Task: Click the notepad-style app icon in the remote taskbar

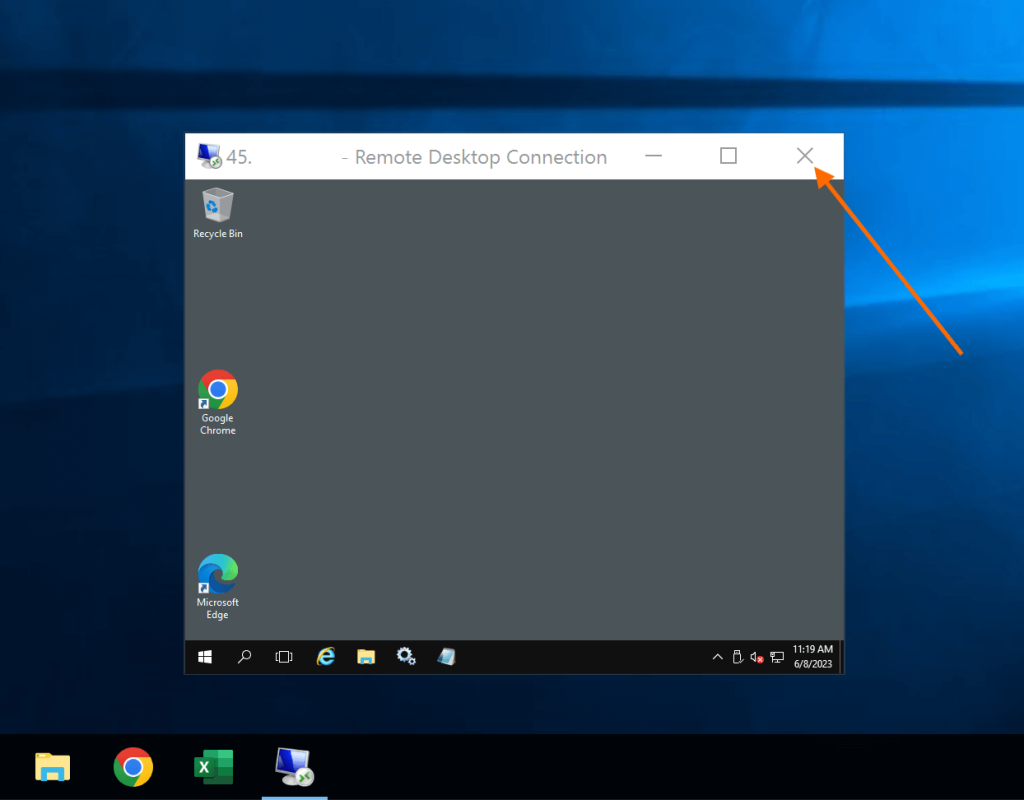Action: (447, 657)
